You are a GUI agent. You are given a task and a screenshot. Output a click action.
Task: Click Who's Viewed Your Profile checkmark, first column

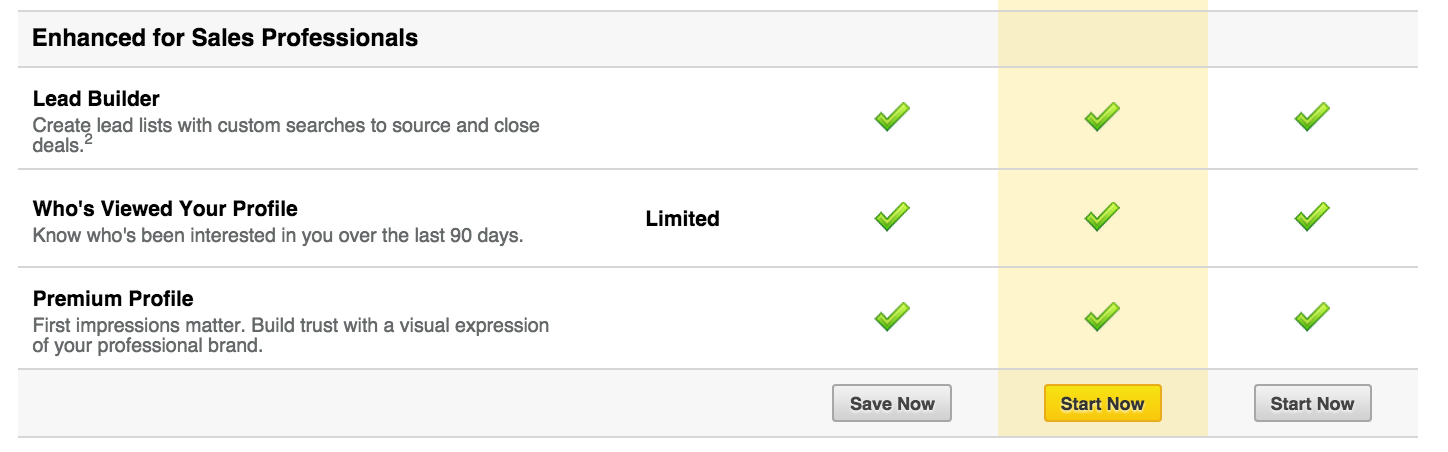(892, 216)
